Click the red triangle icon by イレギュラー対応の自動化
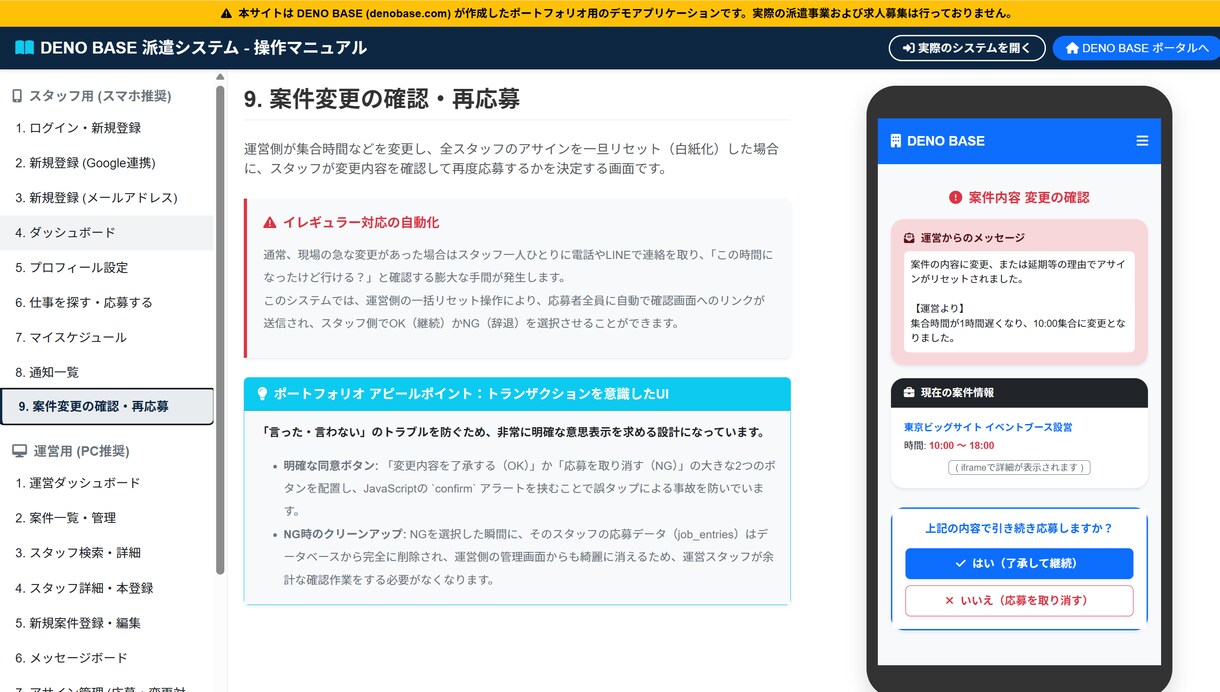 [x=270, y=222]
